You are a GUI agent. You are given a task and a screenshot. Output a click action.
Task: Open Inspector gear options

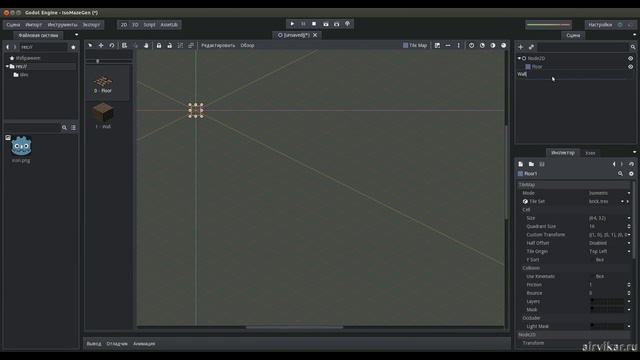point(631,174)
